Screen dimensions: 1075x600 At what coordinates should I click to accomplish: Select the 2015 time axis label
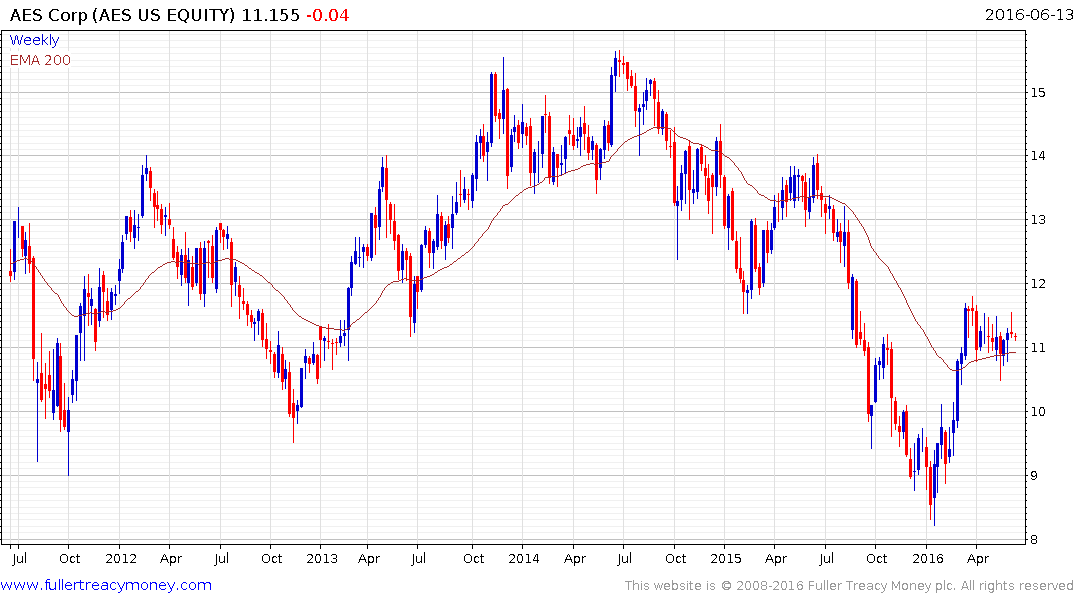[725, 558]
